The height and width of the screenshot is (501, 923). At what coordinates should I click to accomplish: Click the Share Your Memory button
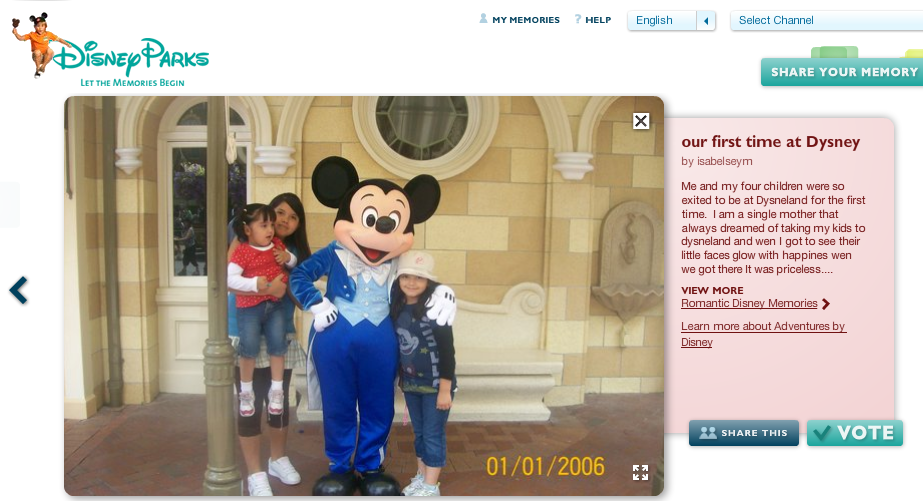[x=842, y=72]
